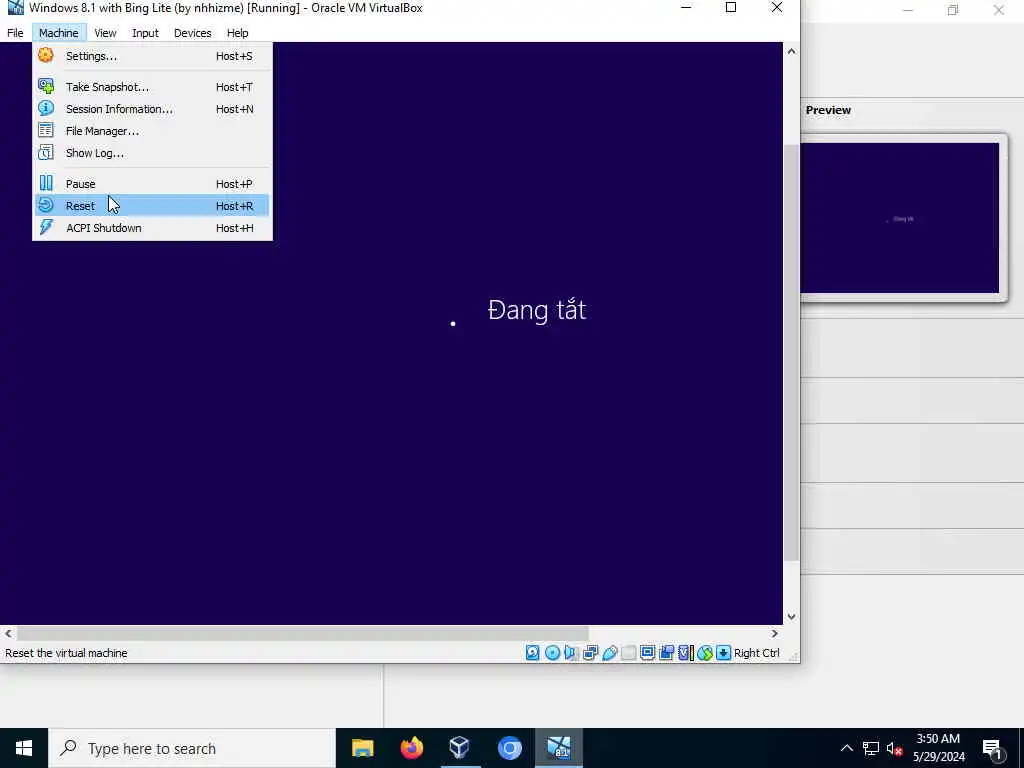Click the greyed shared folders status icon
The height and width of the screenshot is (768, 1024).
[x=628, y=652]
